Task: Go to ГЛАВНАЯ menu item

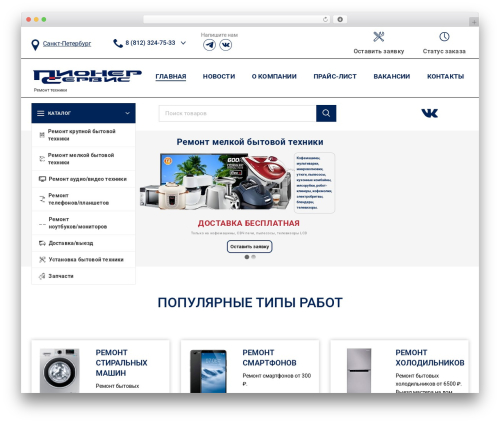Action: point(171,76)
